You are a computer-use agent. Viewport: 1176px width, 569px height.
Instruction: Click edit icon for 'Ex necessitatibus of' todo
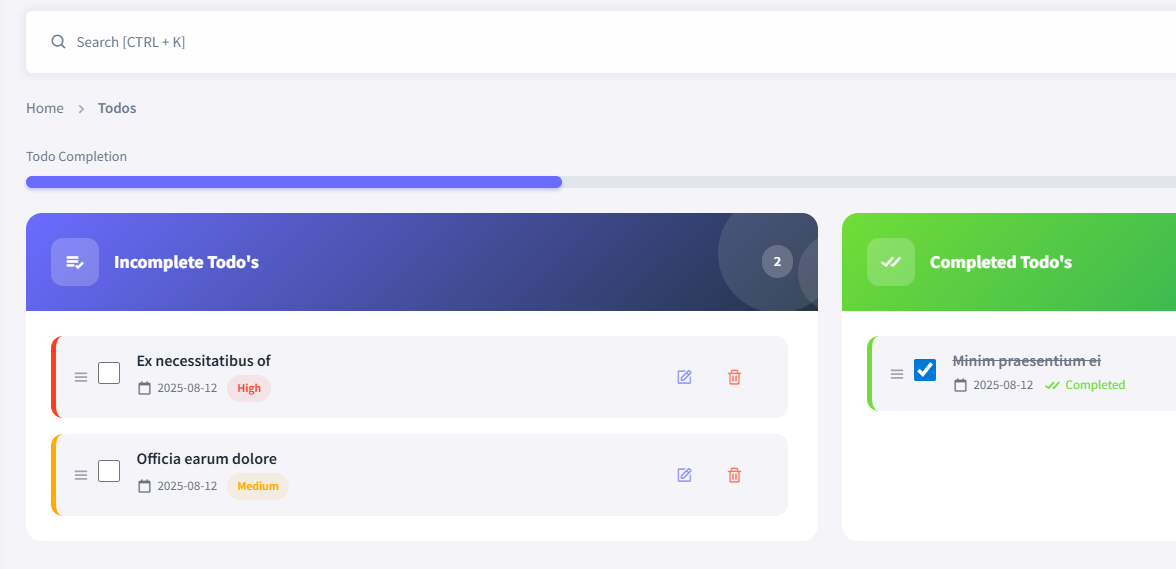coord(684,377)
